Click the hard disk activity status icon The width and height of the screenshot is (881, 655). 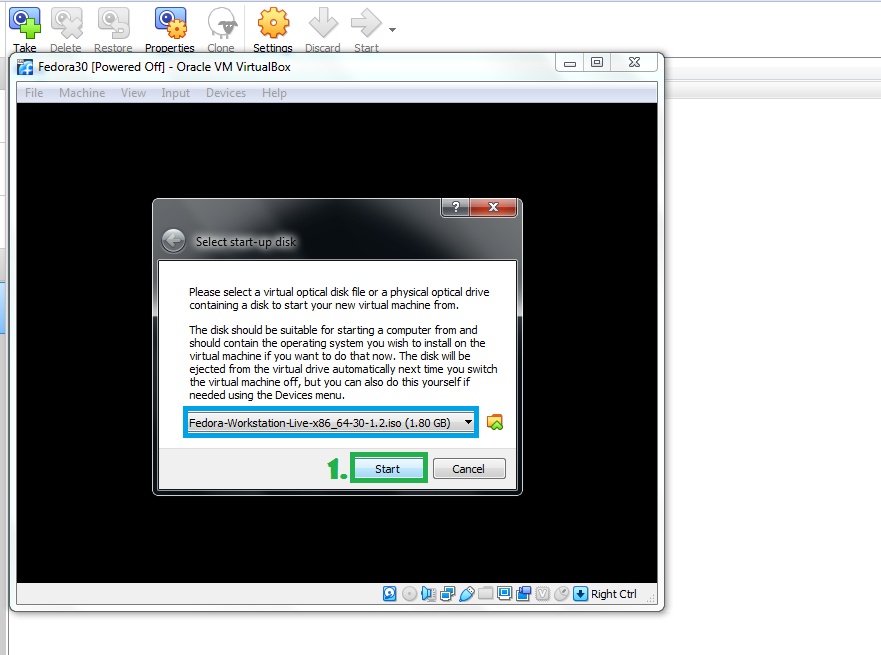point(389,594)
